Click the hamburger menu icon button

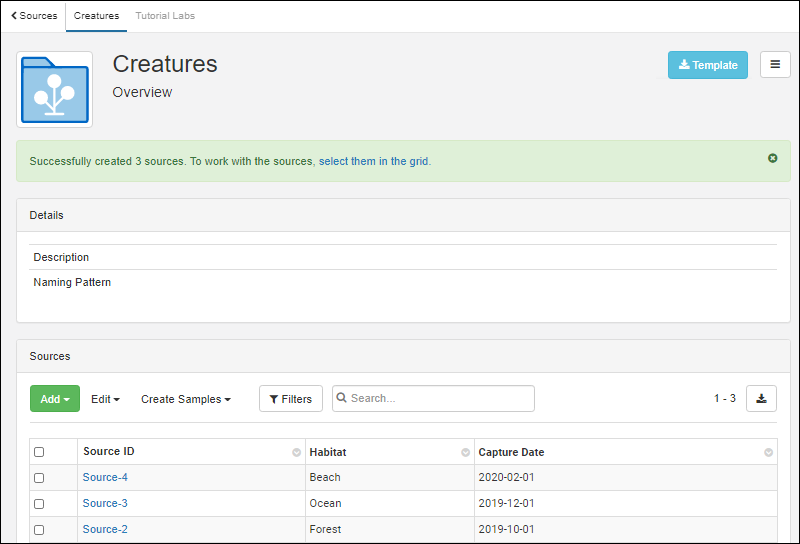(x=775, y=65)
